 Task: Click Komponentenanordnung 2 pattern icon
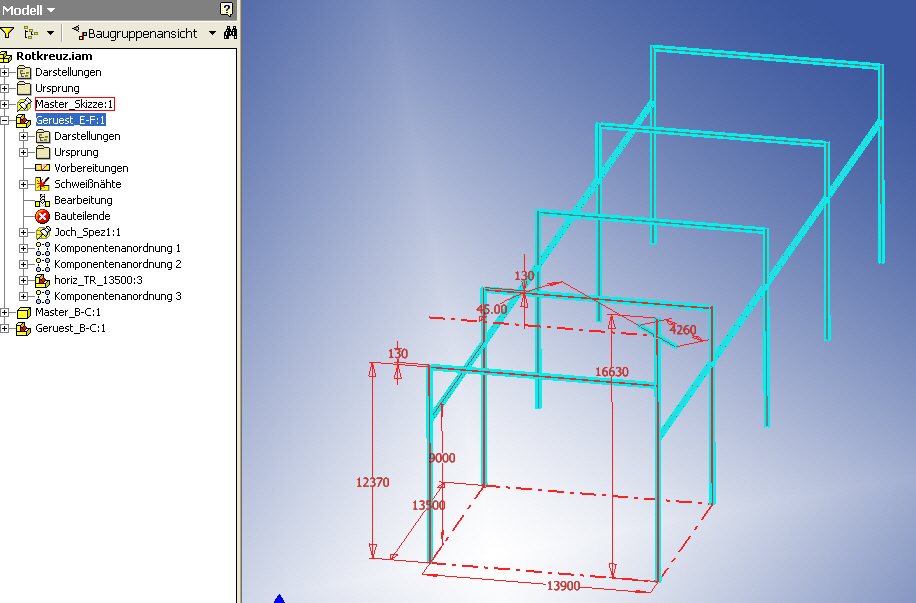[x=43, y=265]
